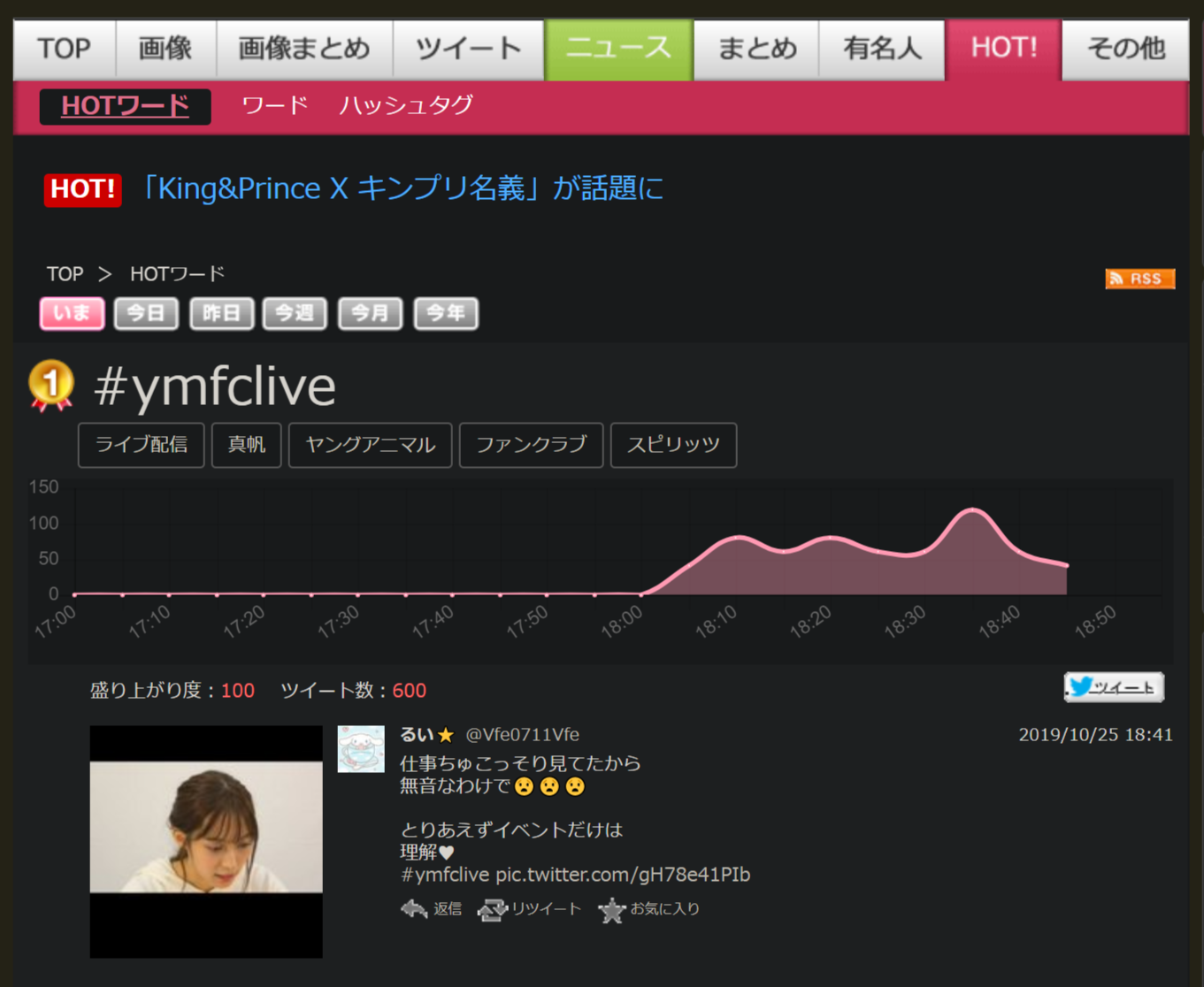Click the retweet icon
Viewport: 1204px width, 987px height.
492,909
